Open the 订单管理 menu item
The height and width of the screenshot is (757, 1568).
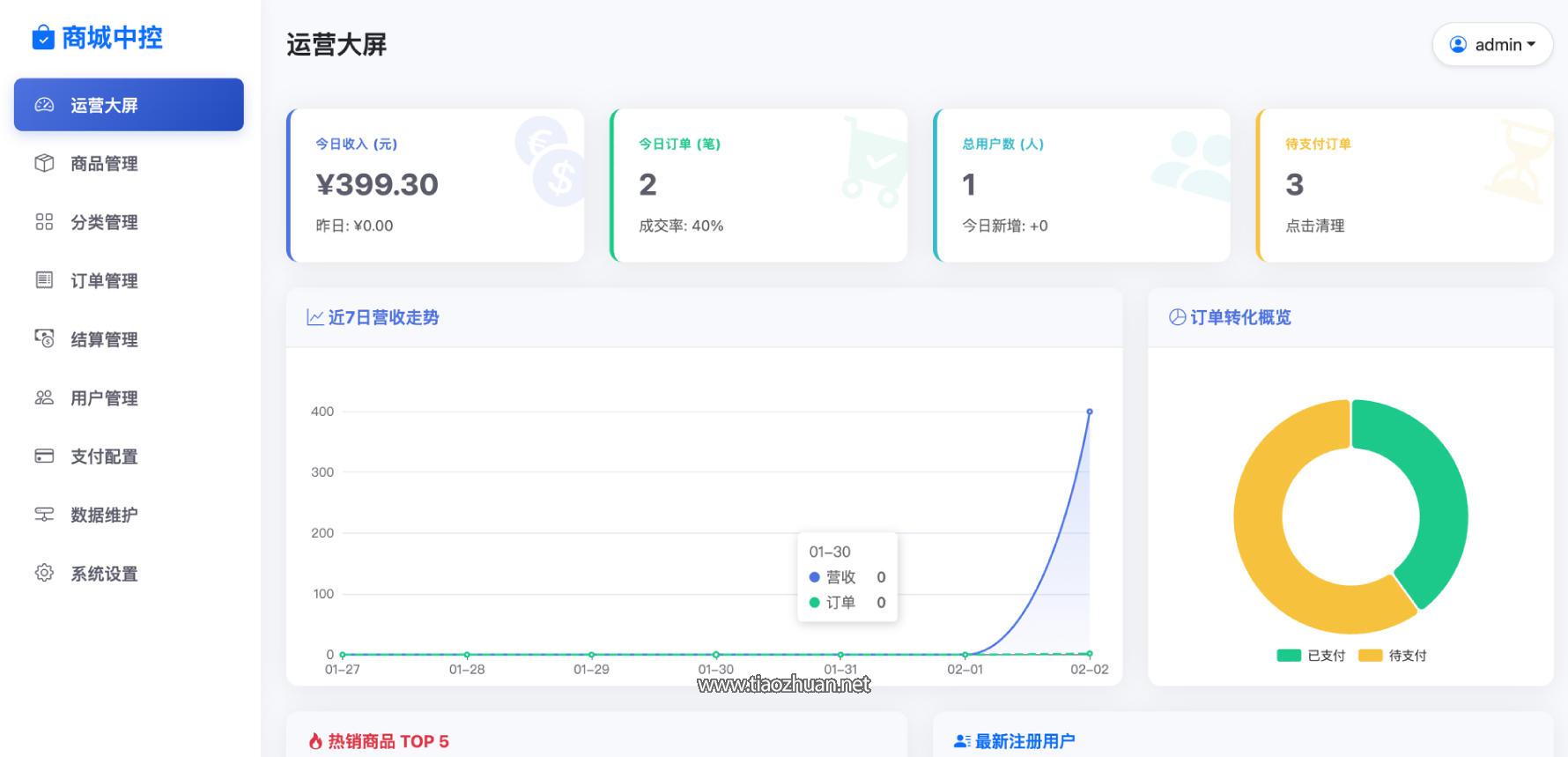pos(104,281)
